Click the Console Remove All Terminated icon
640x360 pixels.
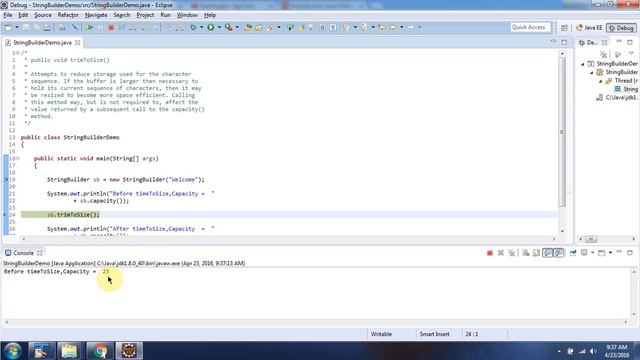(511, 253)
